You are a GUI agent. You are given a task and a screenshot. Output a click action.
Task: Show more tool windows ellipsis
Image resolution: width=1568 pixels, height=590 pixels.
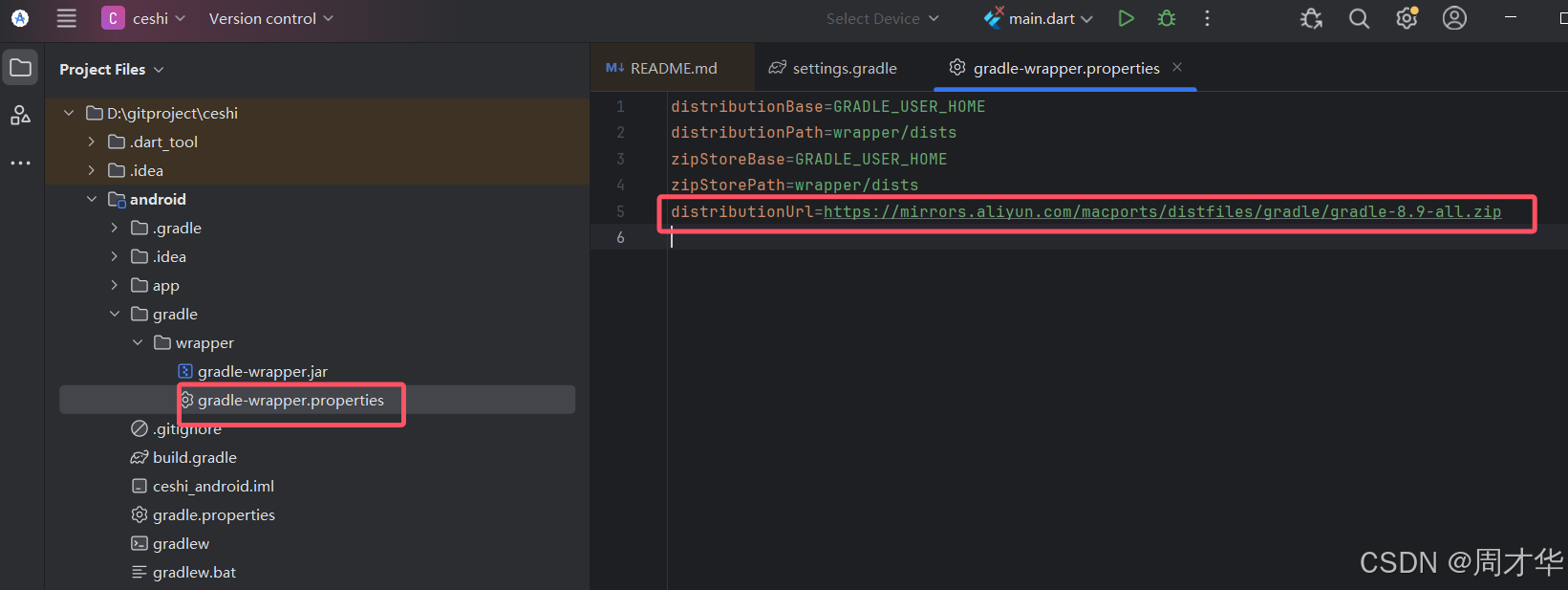(20, 164)
